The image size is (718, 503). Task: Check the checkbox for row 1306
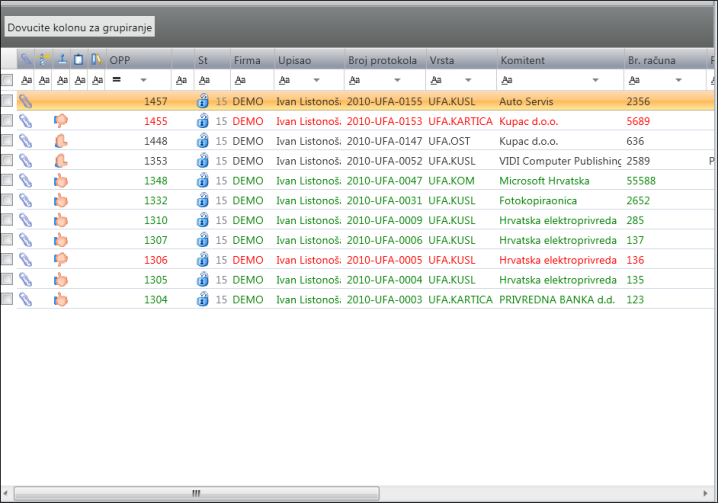click(x=7, y=259)
